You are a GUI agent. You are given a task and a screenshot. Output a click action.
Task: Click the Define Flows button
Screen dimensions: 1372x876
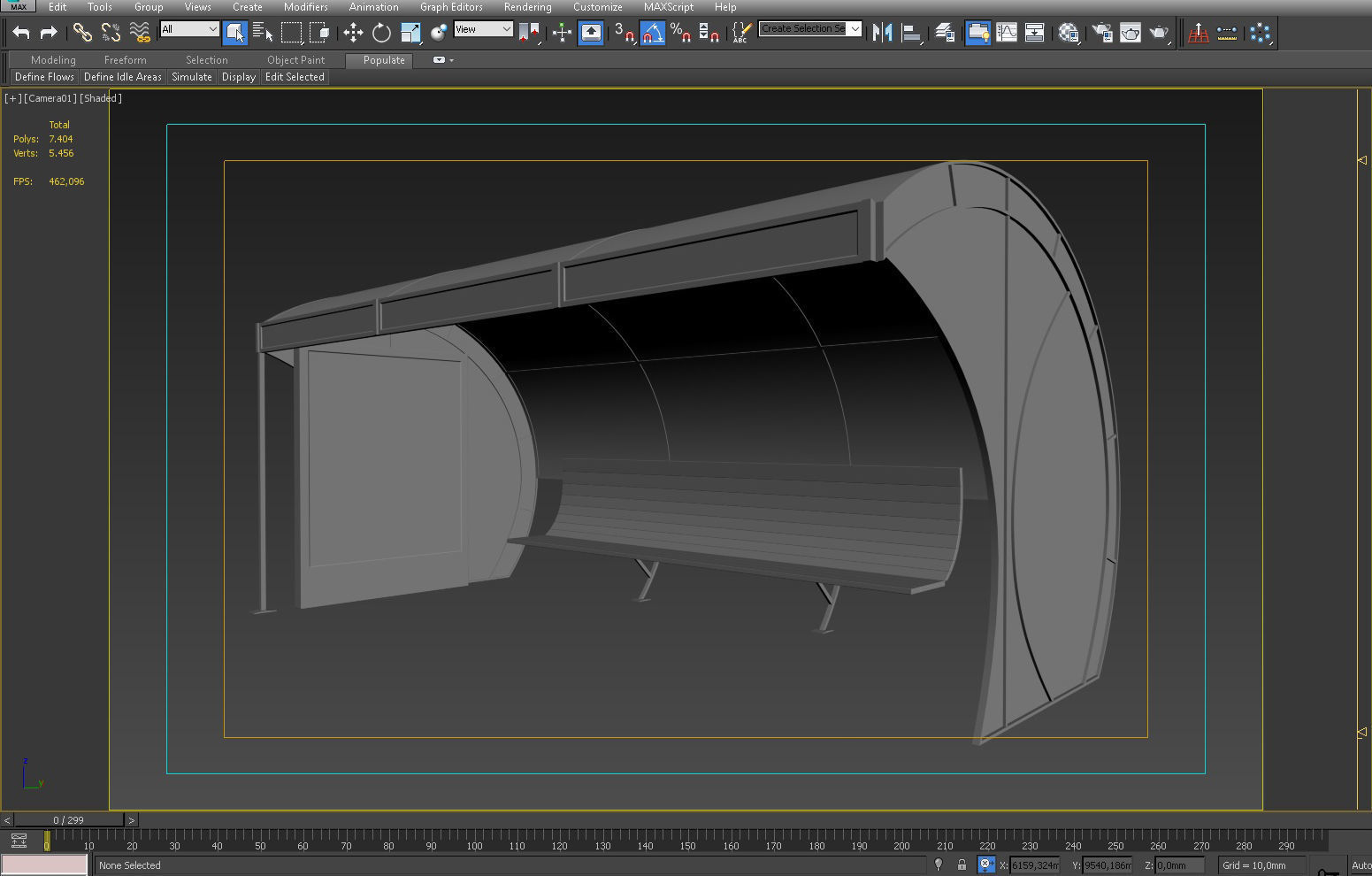click(x=44, y=77)
